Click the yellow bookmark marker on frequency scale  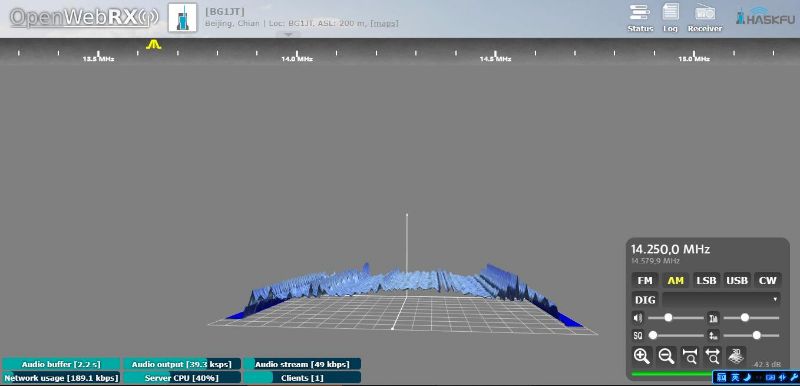(x=154, y=44)
